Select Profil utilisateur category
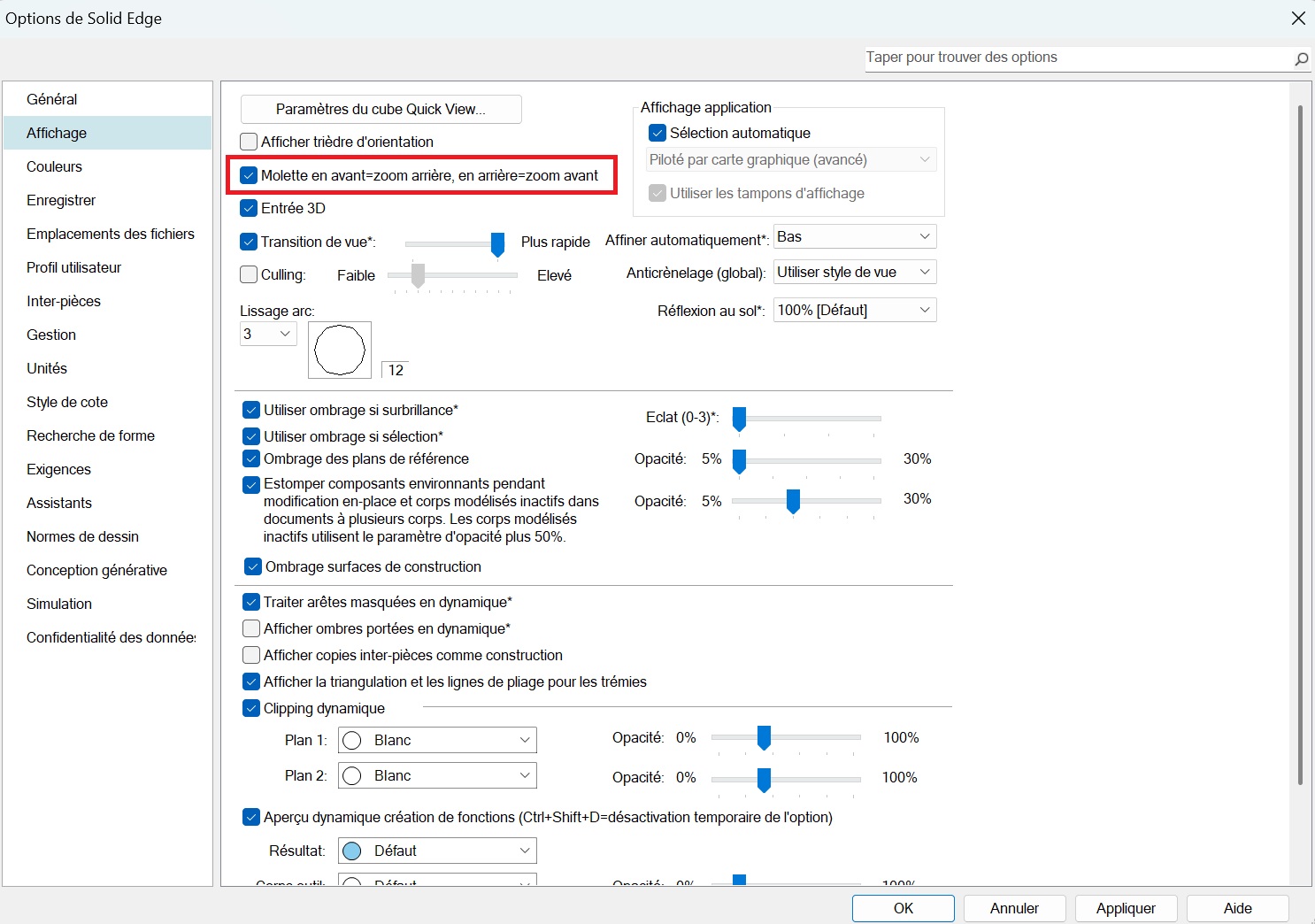 click(107, 267)
